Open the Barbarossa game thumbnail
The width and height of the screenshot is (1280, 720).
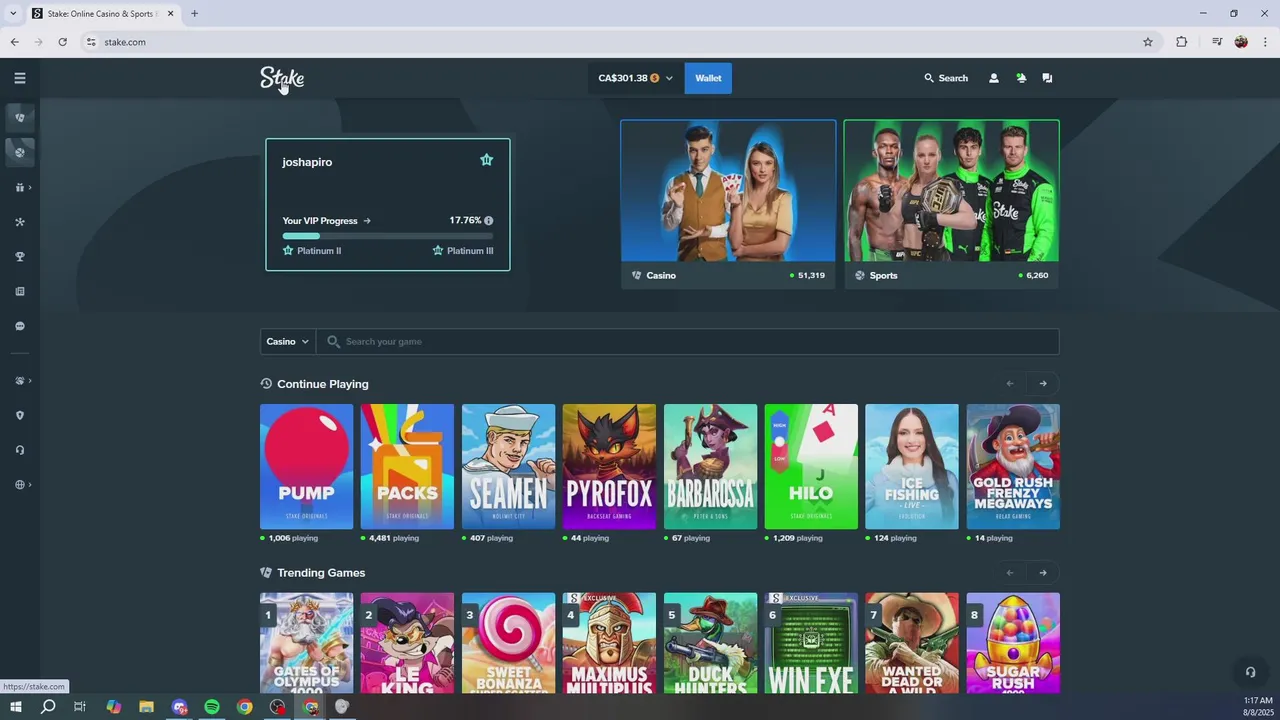[710, 466]
